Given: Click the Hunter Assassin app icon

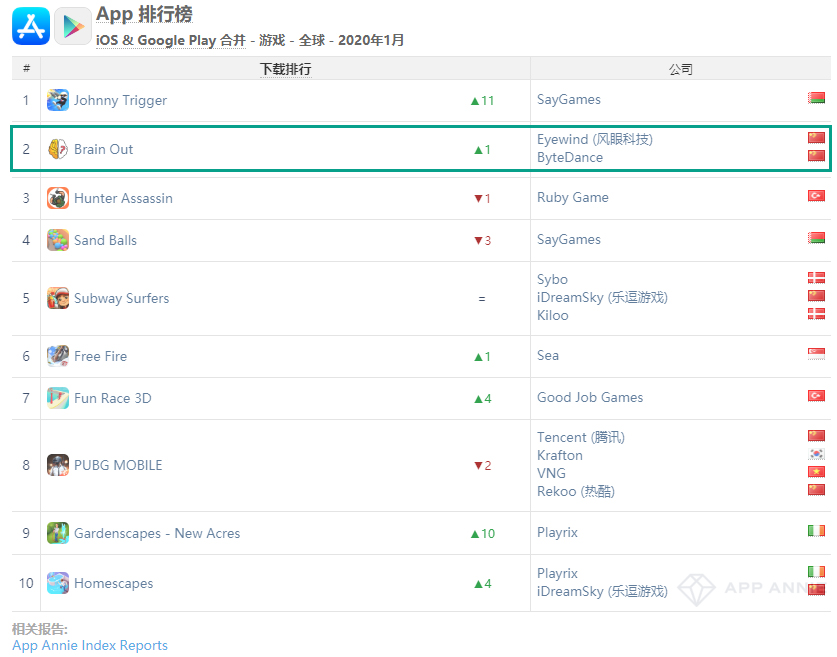Looking at the screenshot, I should click(x=58, y=198).
